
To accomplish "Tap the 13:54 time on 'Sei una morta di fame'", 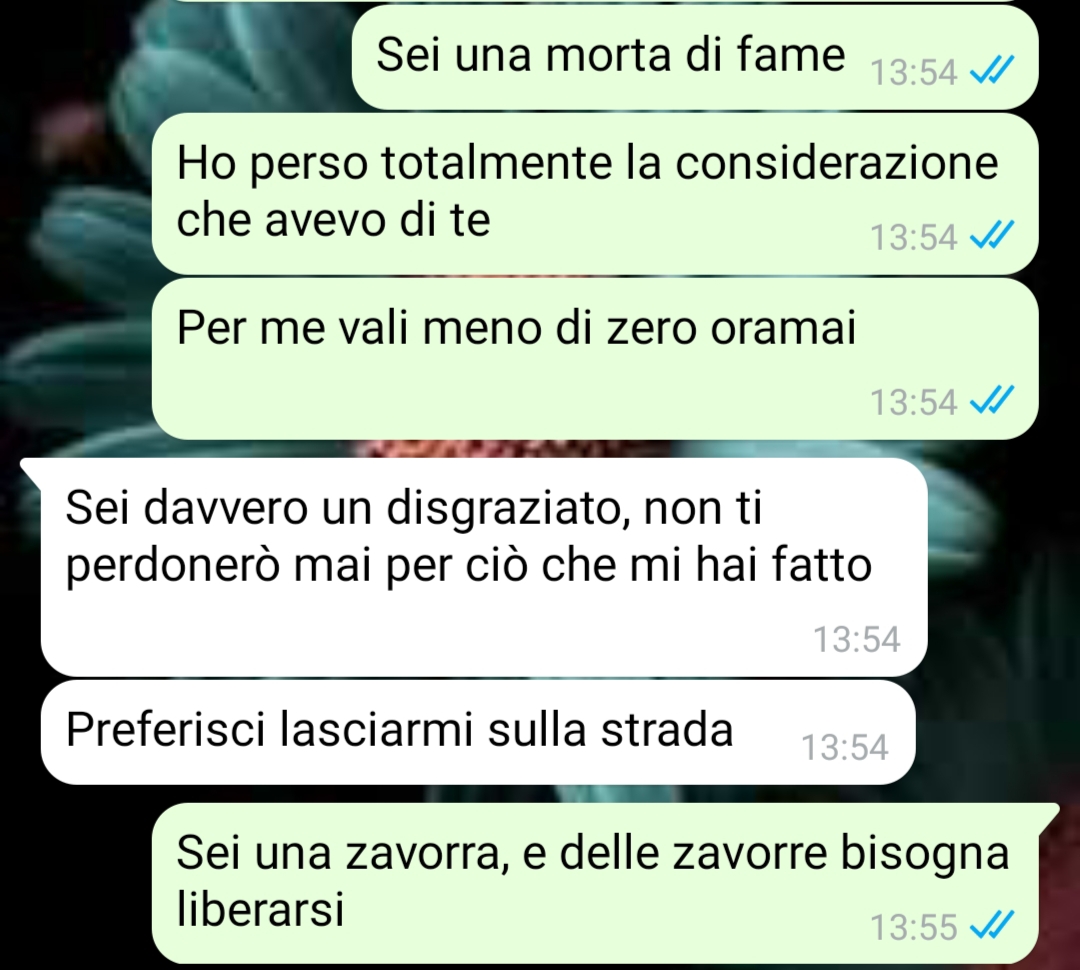I will pos(913,72).
